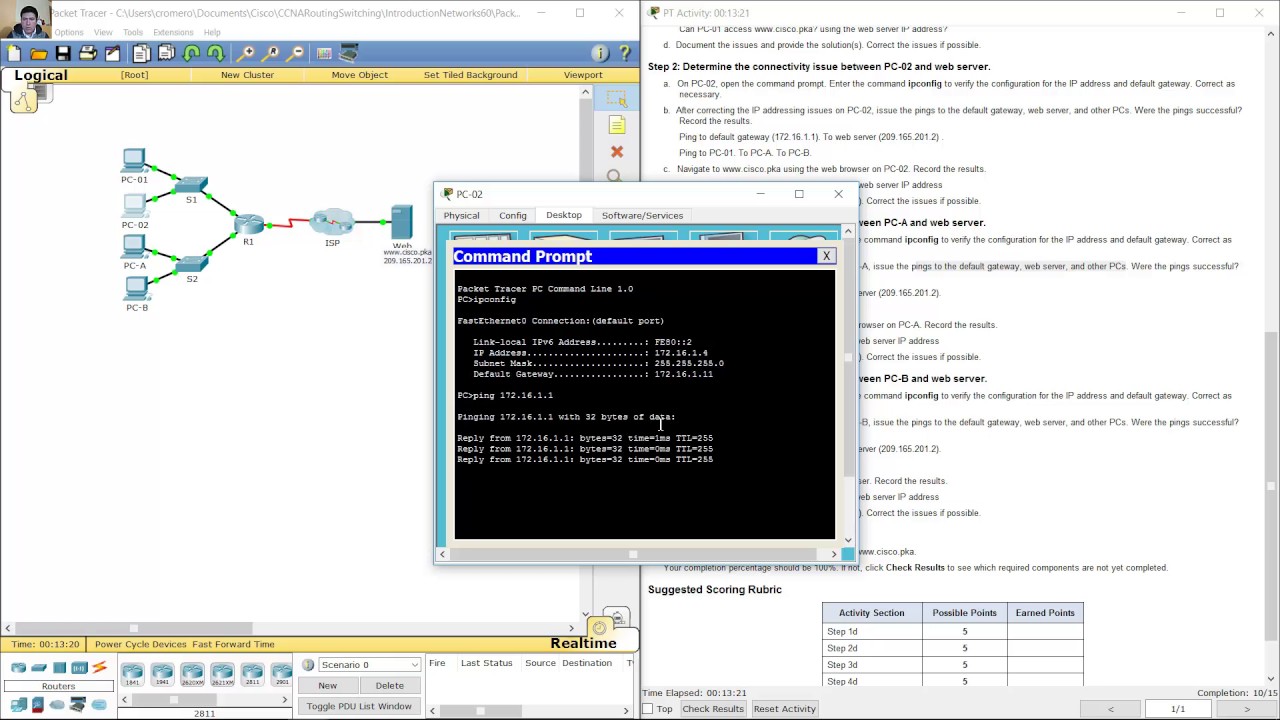This screenshot has width=1280, height=720.
Task: Save the network with the floppy icon
Action: point(63,54)
